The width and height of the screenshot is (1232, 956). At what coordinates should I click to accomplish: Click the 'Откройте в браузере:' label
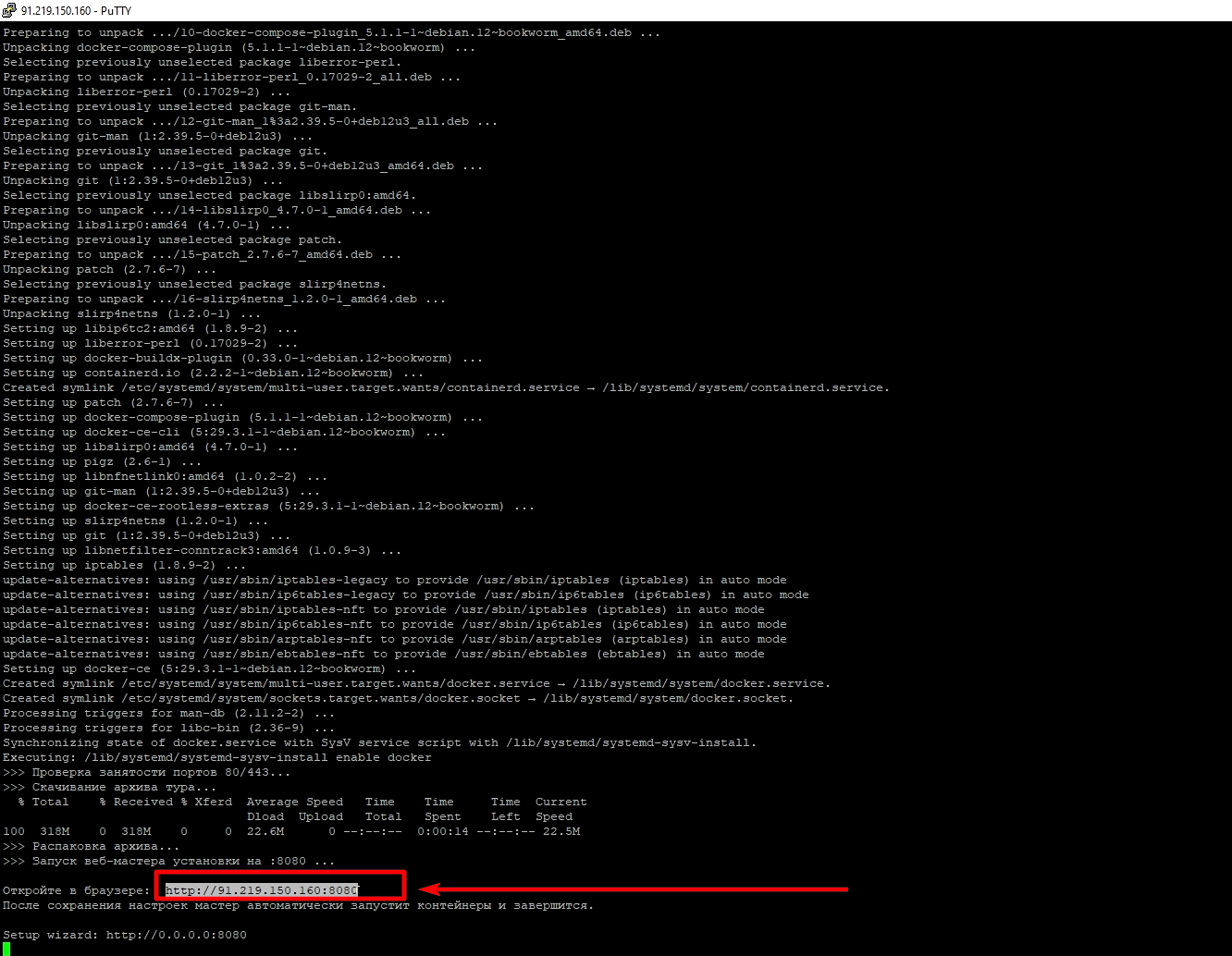point(76,890)
